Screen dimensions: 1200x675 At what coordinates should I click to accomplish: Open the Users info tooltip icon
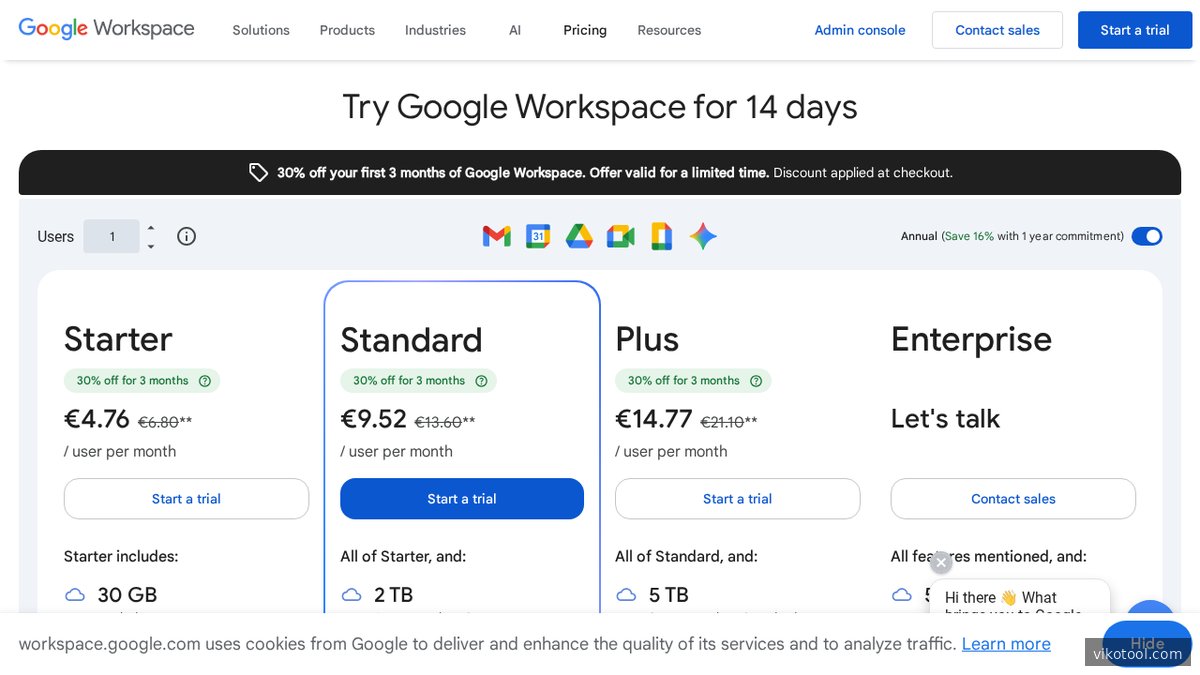pos(186,236)
